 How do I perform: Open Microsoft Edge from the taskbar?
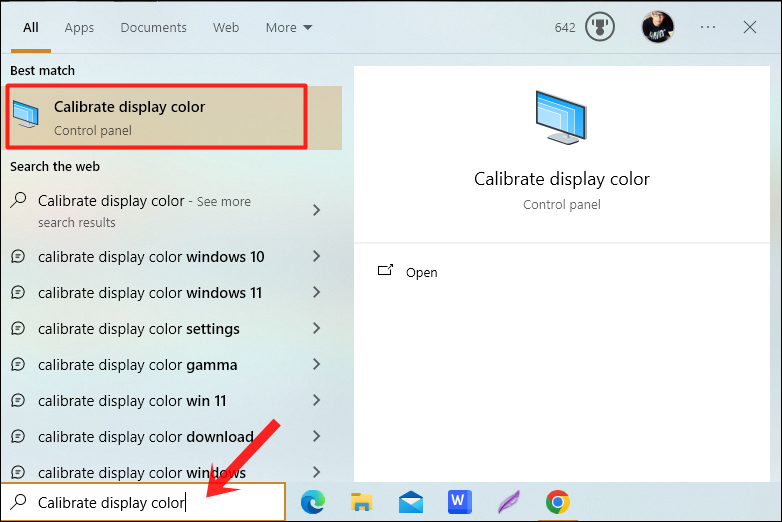[313, 502]
